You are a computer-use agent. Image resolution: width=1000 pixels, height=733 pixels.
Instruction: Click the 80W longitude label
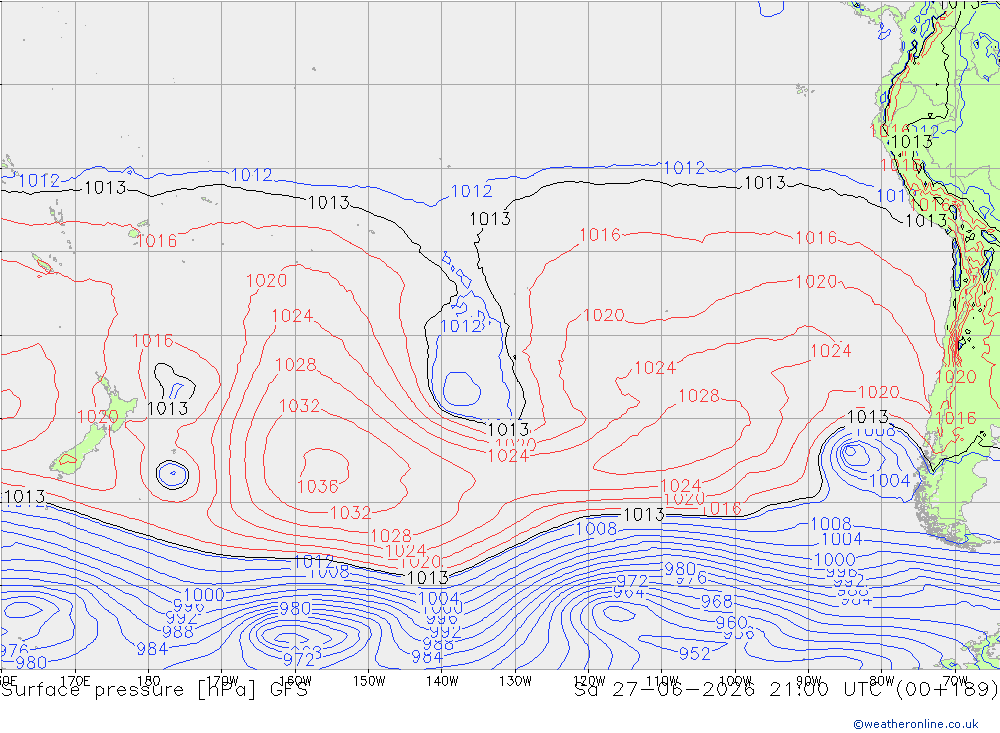(882, 681)
